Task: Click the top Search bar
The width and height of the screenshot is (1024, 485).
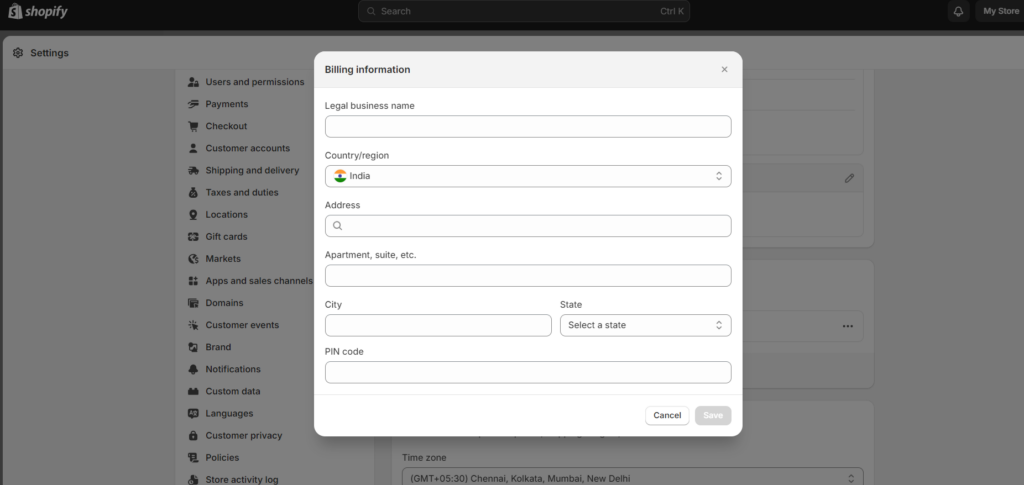Action: [x=524, y=11]
